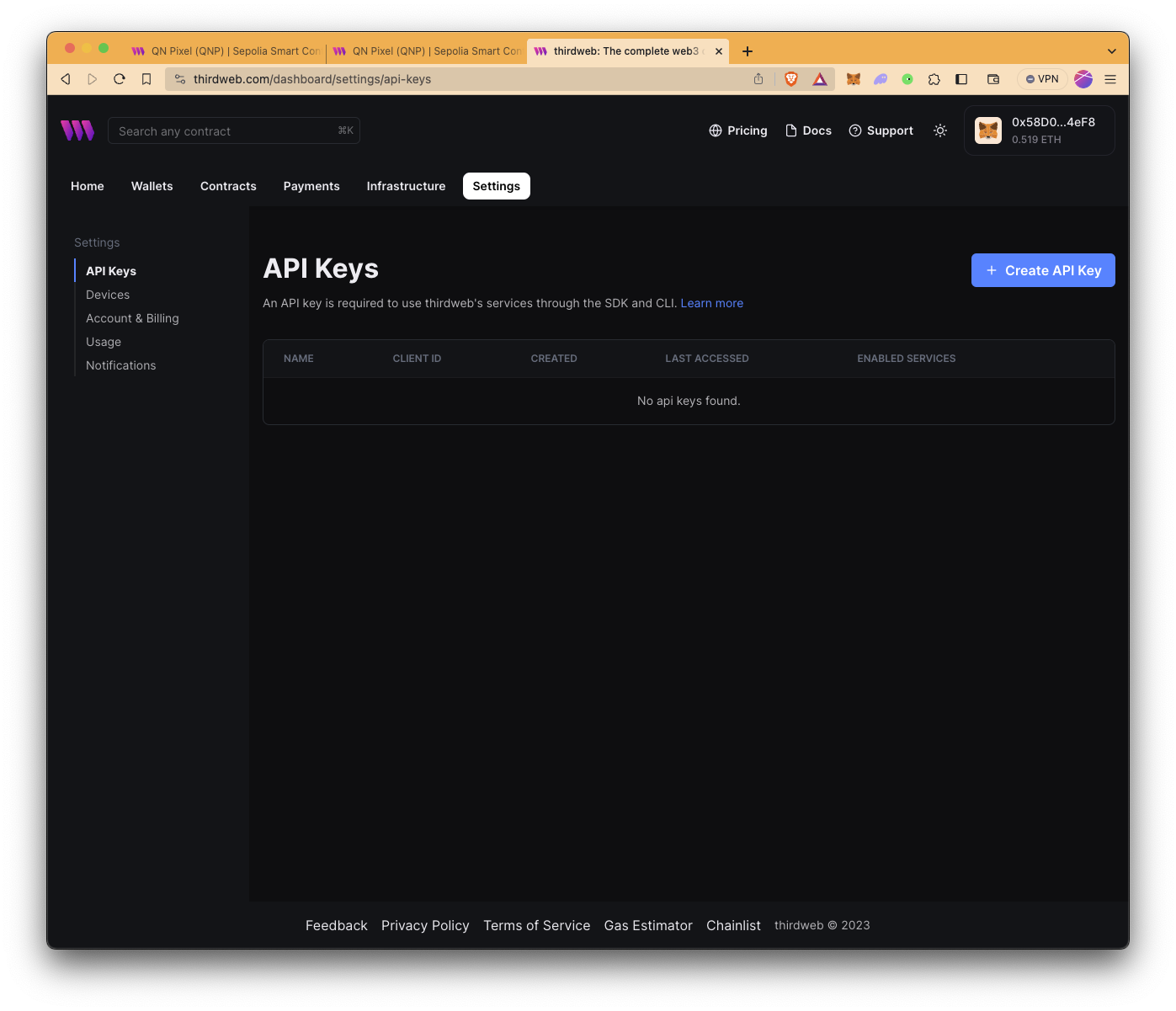
Task: Toggle the browser sidebar panel icon
Action: coord(961,79)
